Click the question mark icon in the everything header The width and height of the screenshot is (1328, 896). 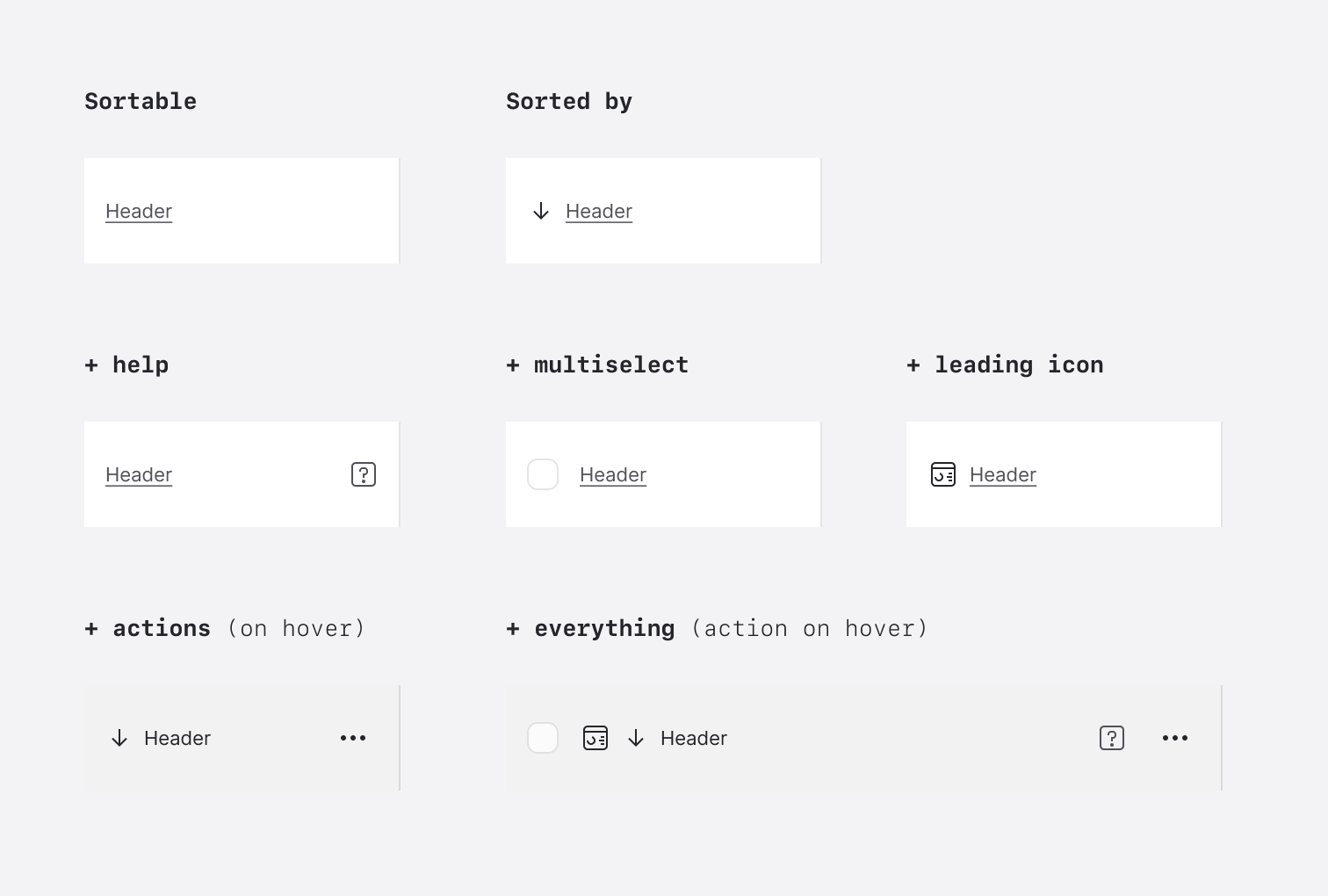coord(1111,738)
